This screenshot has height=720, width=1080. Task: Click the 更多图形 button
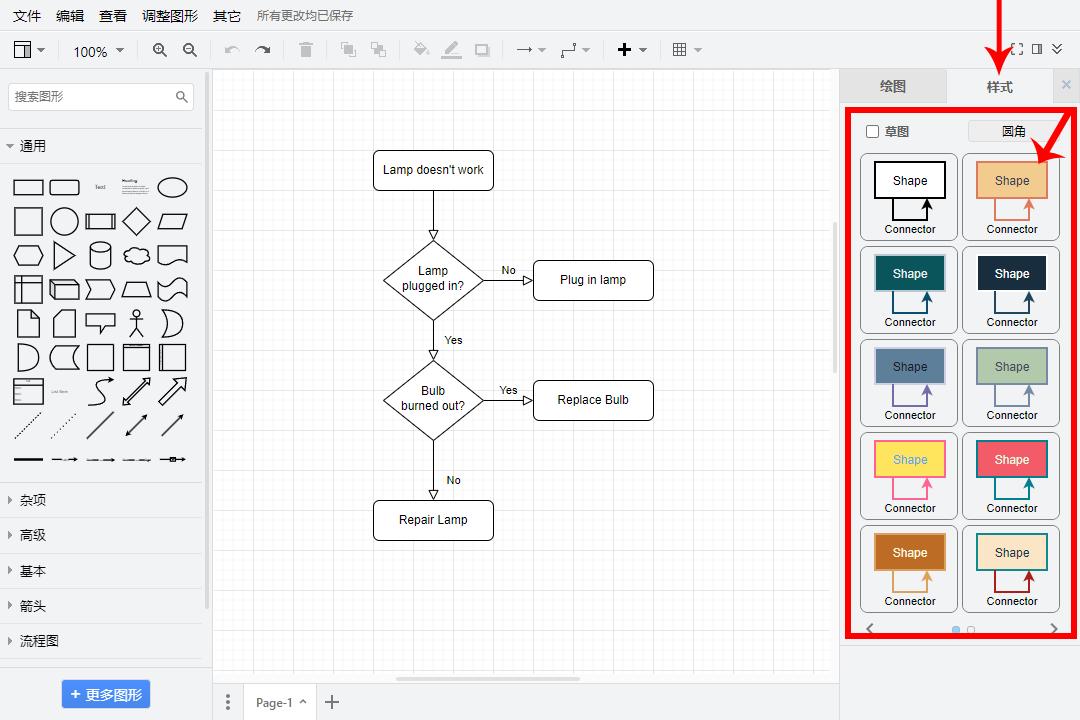click(106, 694)
